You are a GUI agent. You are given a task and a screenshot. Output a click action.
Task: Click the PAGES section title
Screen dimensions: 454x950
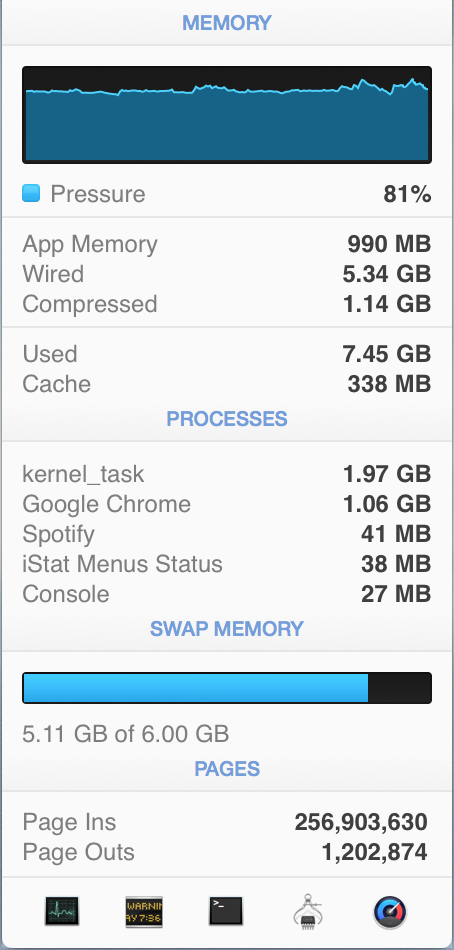227,768
